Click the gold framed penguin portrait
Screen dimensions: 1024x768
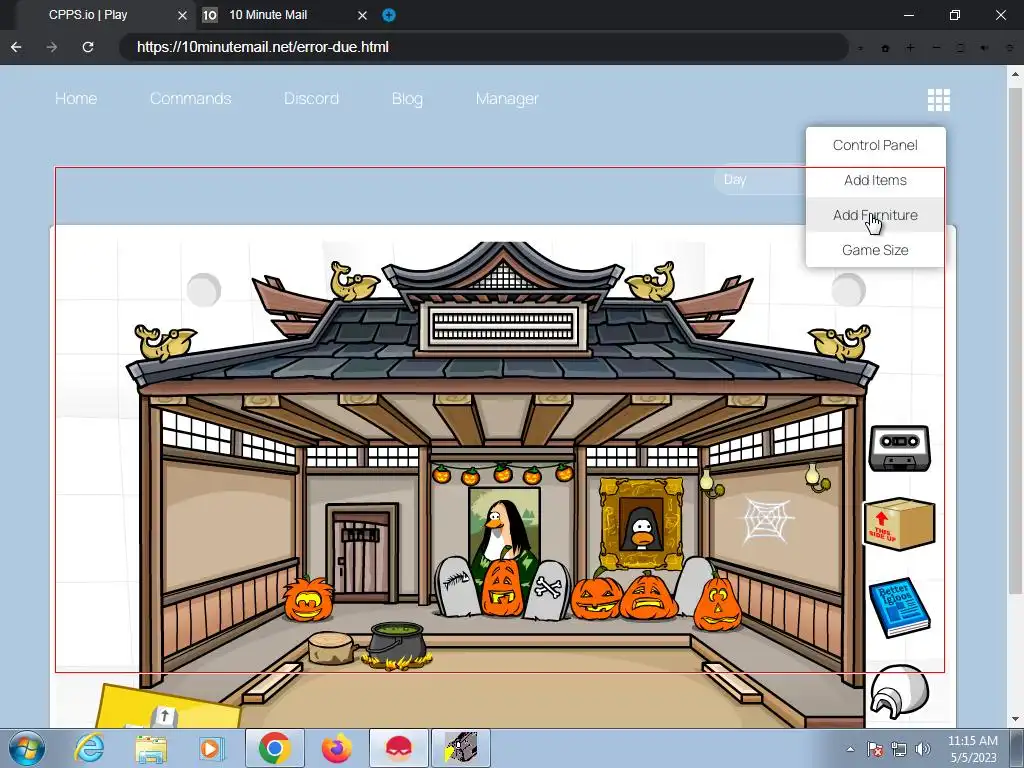click(x=642, y=522)
